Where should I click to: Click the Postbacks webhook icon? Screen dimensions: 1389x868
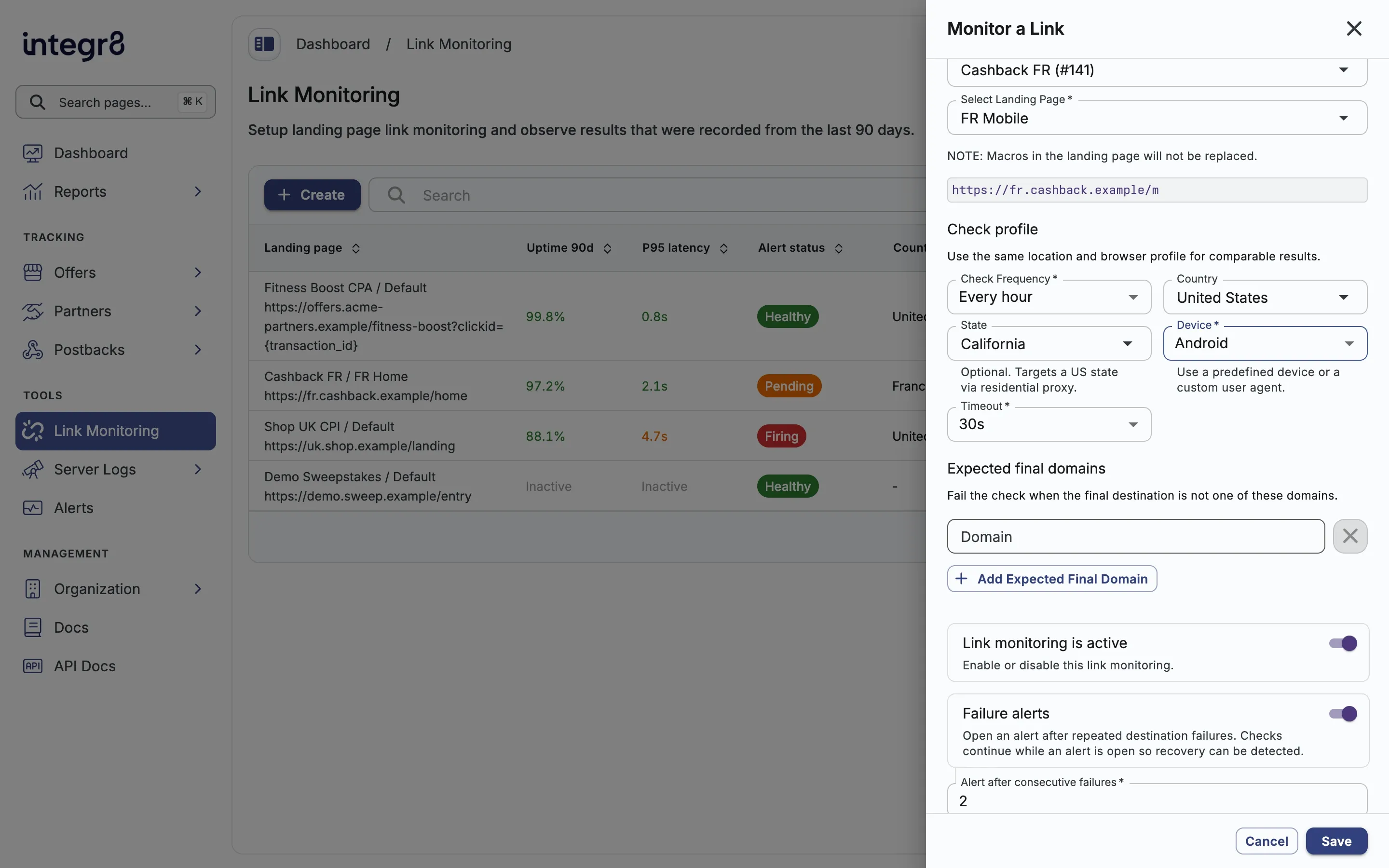click(x=33, y=350)
